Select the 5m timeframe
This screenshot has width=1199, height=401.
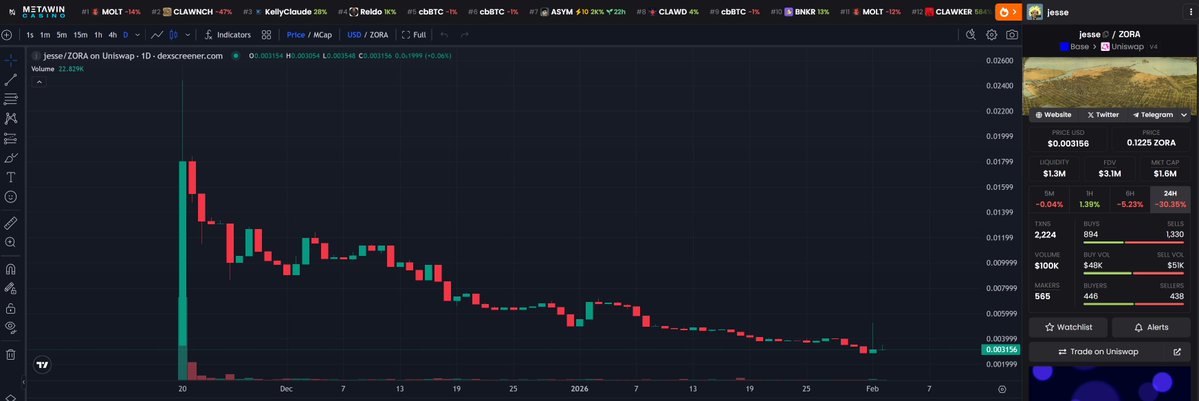[x=61, y=35]
